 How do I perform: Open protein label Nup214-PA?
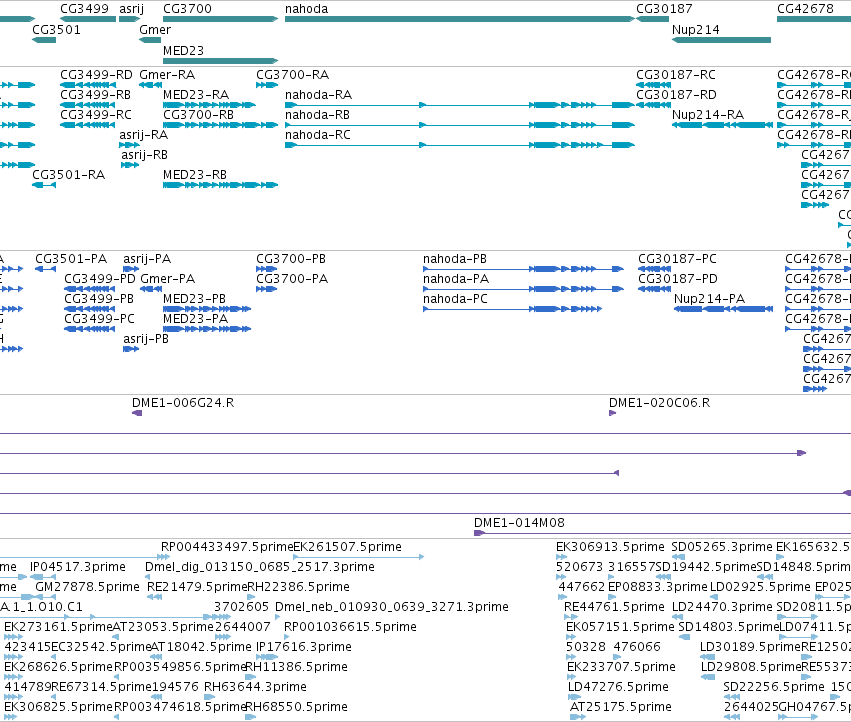tap(709, 299)
